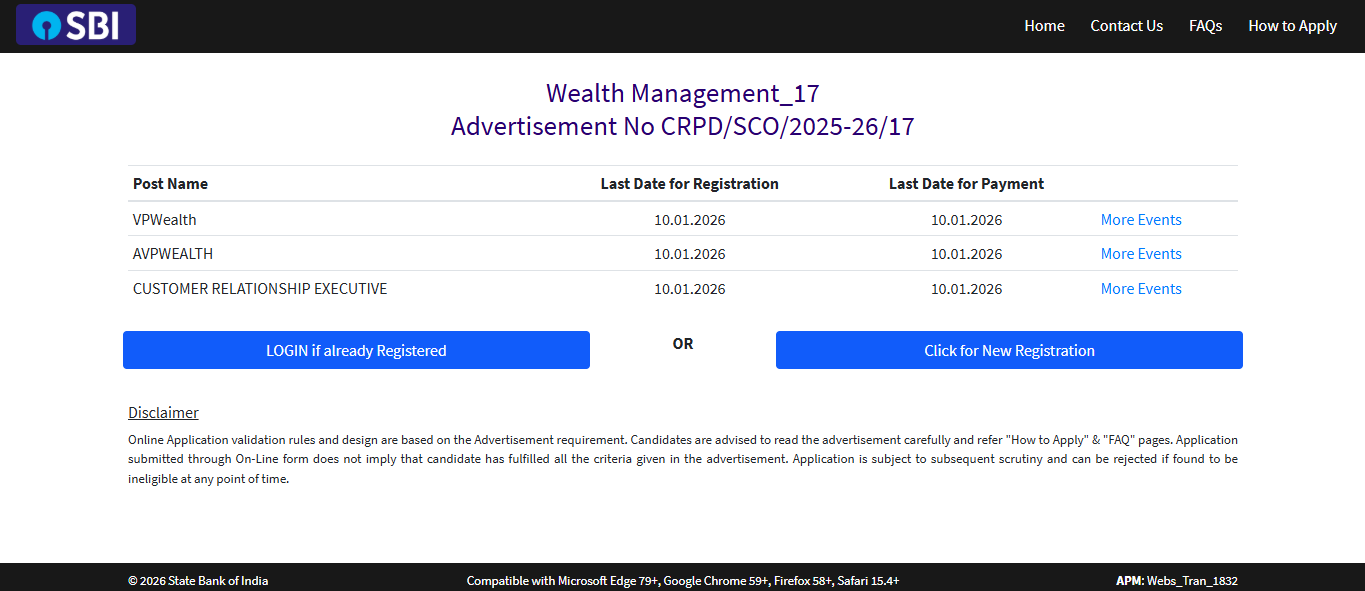Select the AVPWEALTH post row

click(x=174, y=253)
